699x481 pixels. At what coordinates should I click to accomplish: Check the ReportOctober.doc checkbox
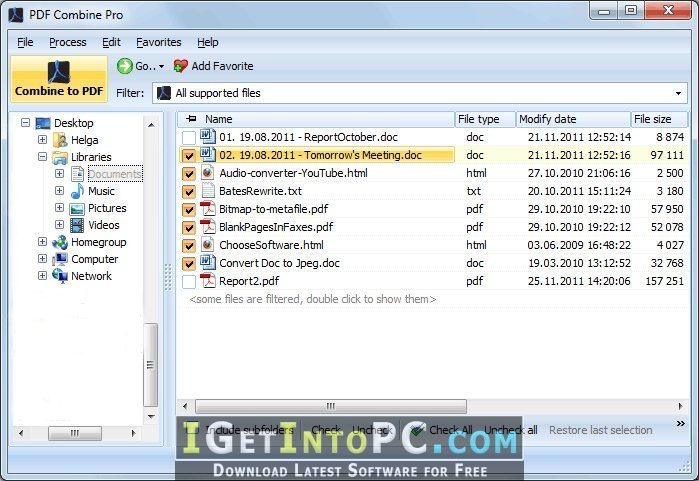point(189,138)
